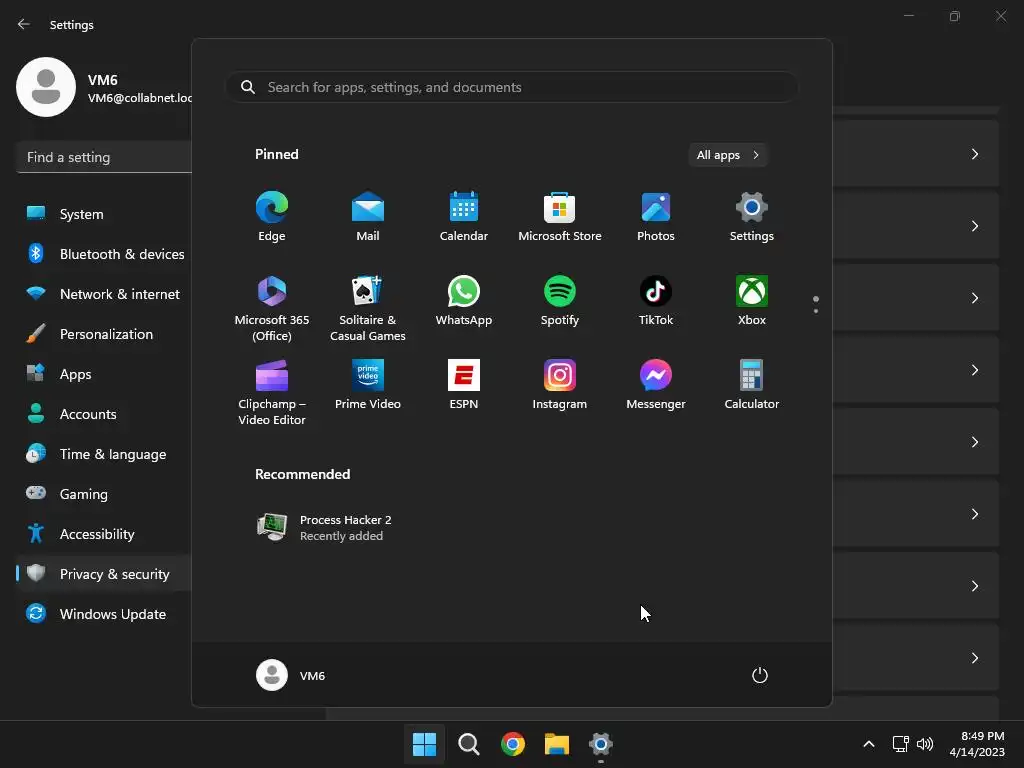Open the ESPN pinned app
1024x768 pixels.
click(x=464, y=385)
